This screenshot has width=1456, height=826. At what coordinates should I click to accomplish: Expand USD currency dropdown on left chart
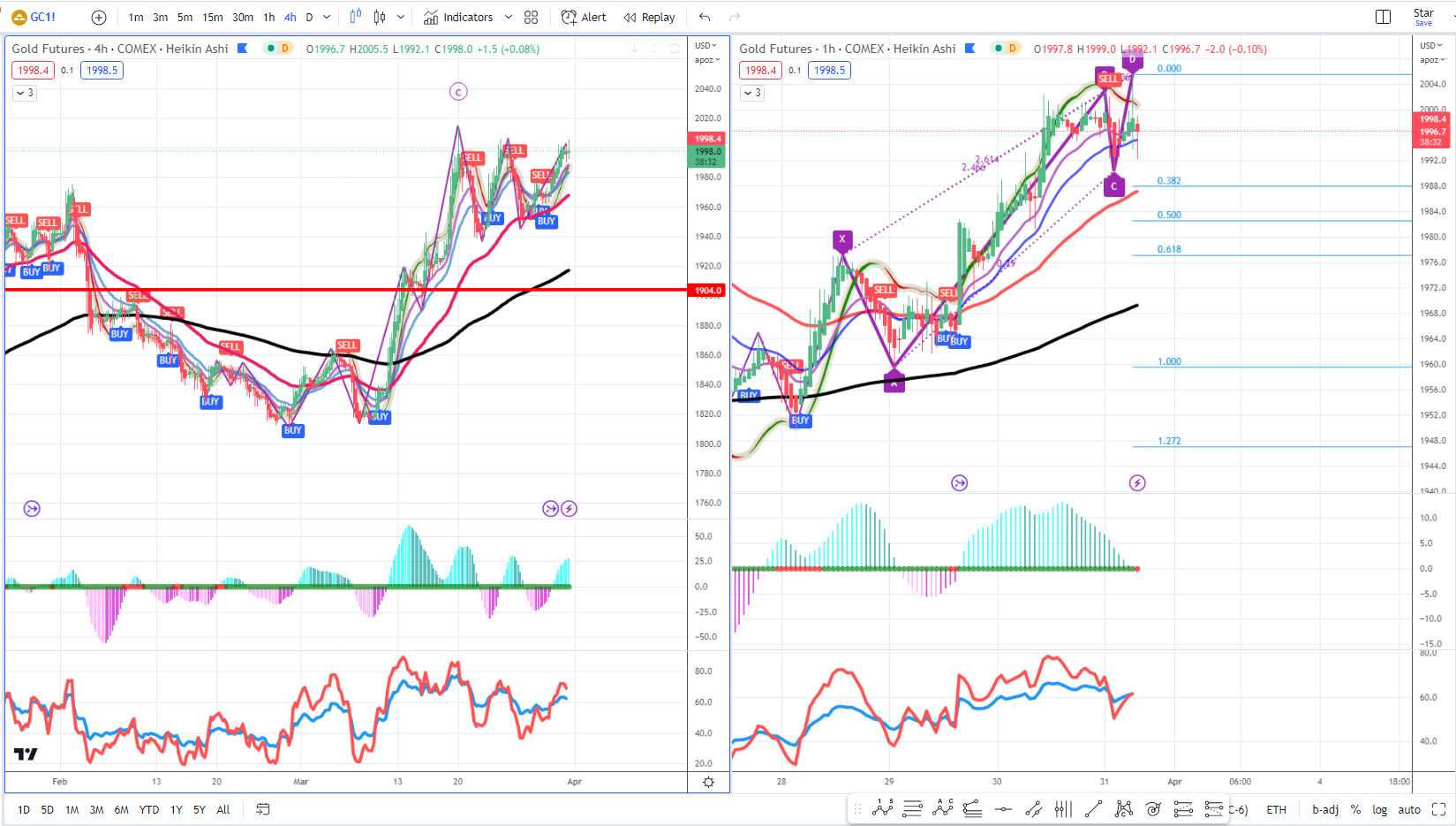pos(706,46)
